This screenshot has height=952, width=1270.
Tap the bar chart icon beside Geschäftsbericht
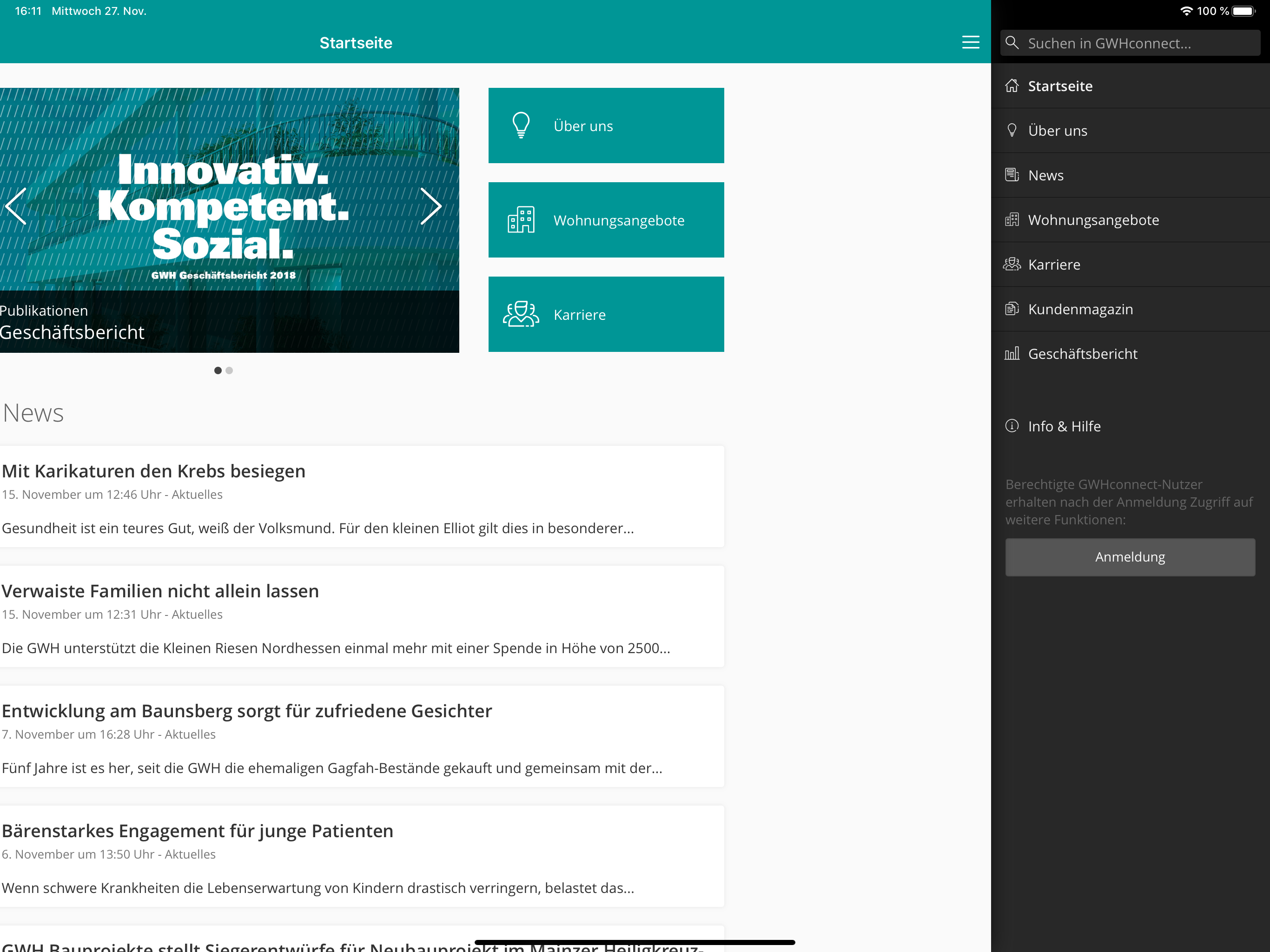click(x=1012, y=354)
